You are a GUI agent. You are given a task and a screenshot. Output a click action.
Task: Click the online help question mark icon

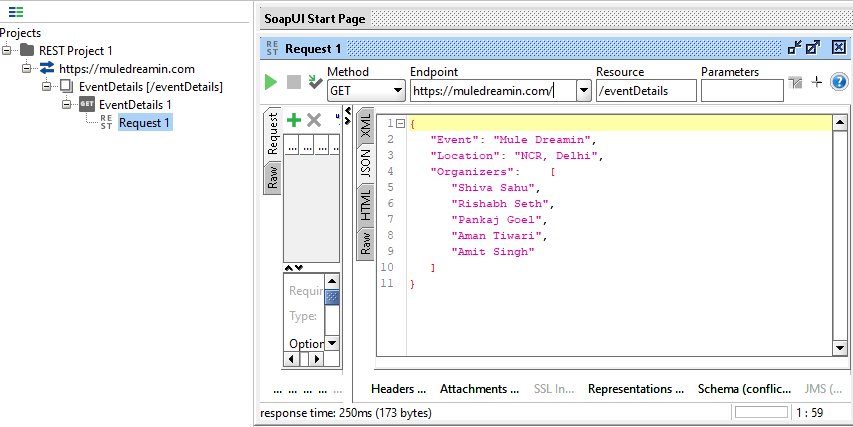839,82
